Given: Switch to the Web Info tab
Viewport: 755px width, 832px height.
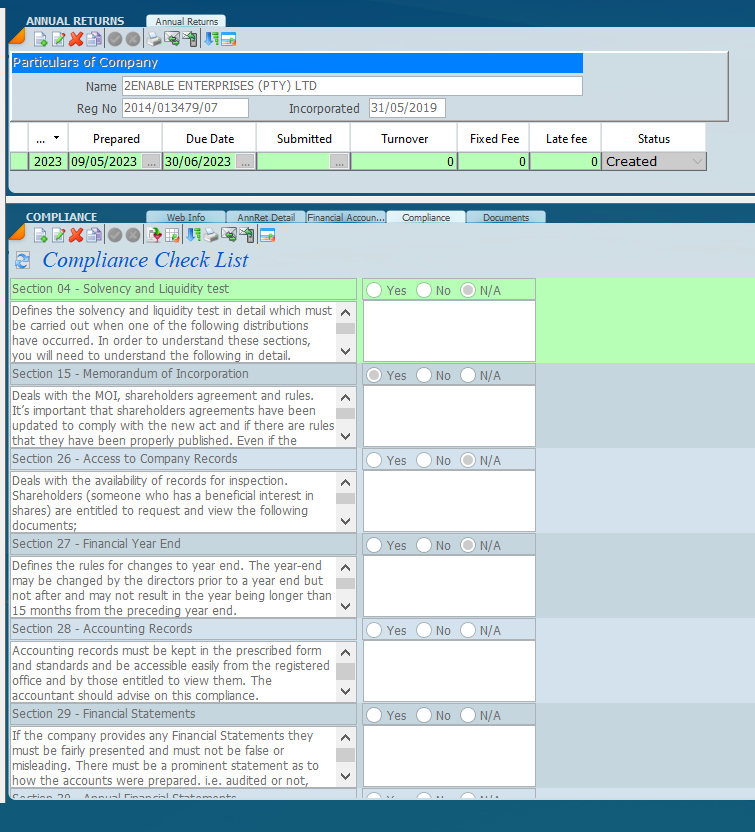Looking at the screenshot, I should (185, 217).
